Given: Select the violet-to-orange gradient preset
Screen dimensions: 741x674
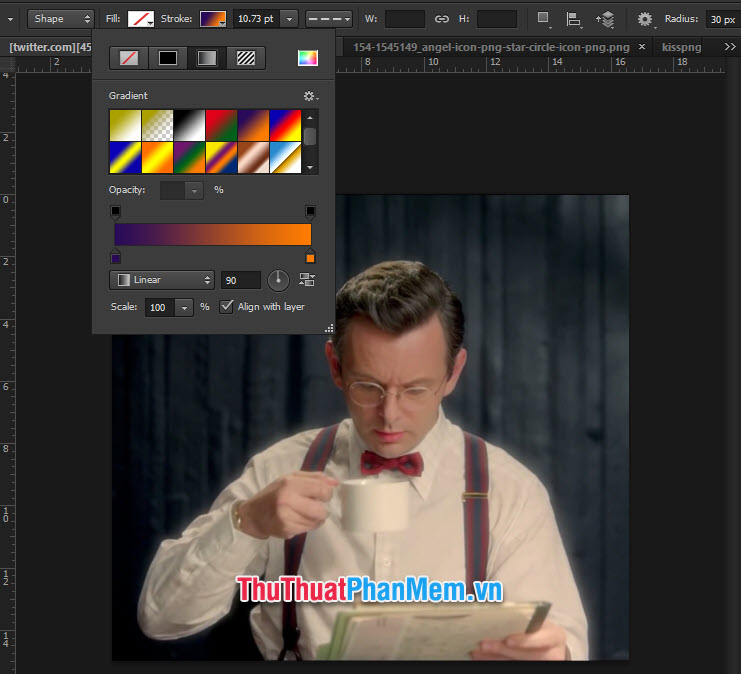Looking at the screenshot, I should 253,125.
